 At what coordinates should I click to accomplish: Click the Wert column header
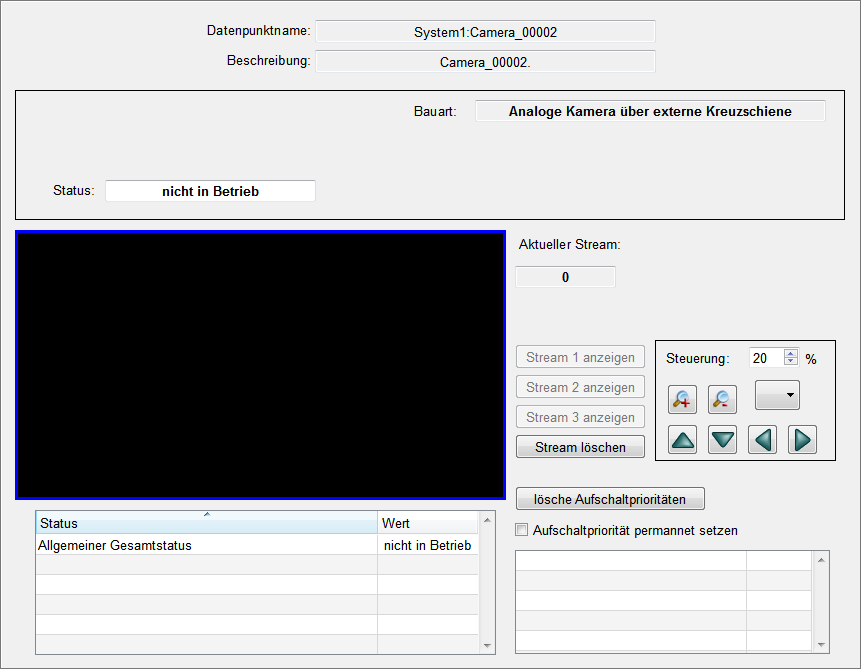click(427, 523)
